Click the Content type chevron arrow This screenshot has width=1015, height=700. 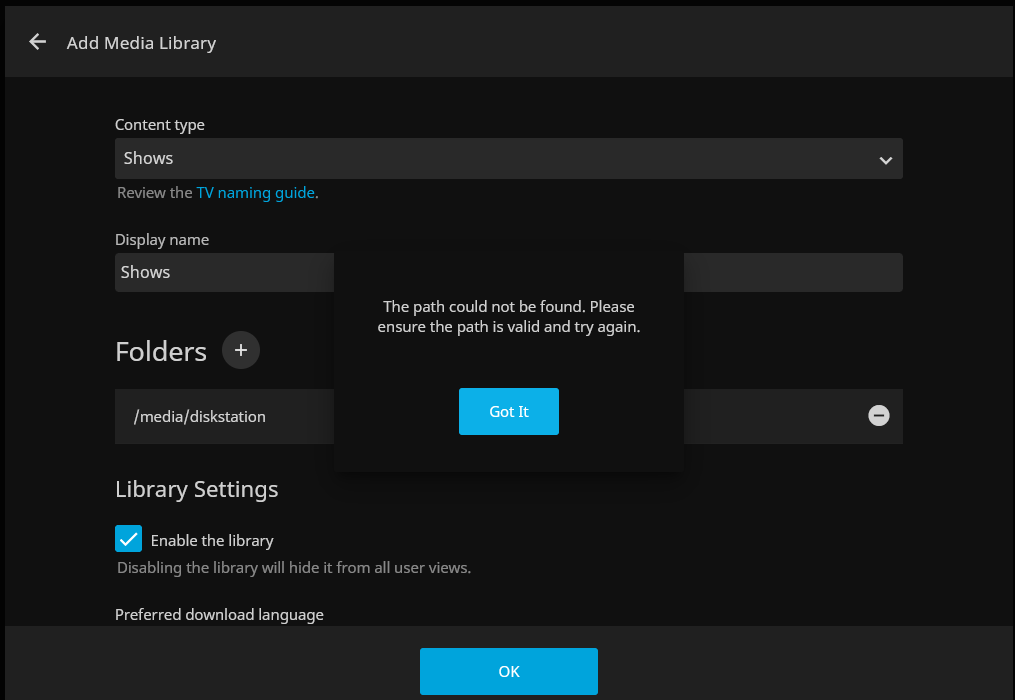[884, 160]
